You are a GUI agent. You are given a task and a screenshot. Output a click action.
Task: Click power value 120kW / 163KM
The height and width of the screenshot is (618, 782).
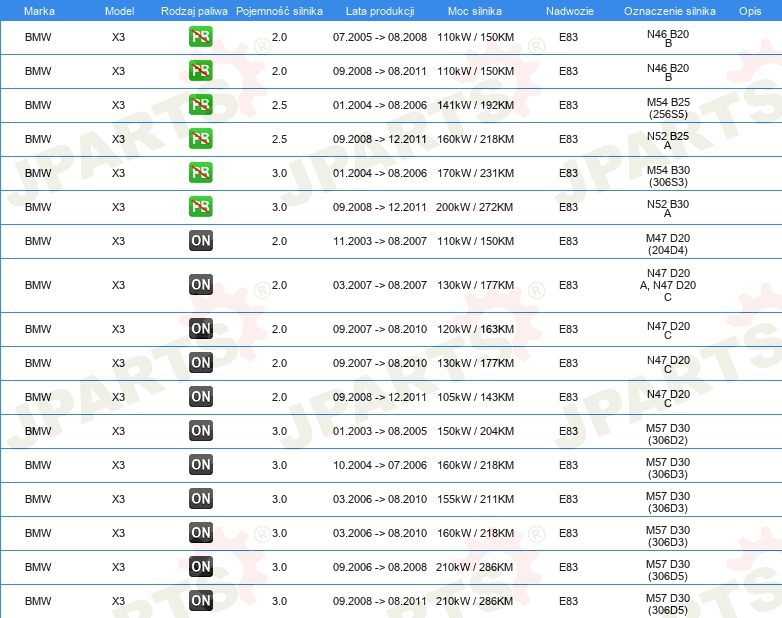(475, 329)
